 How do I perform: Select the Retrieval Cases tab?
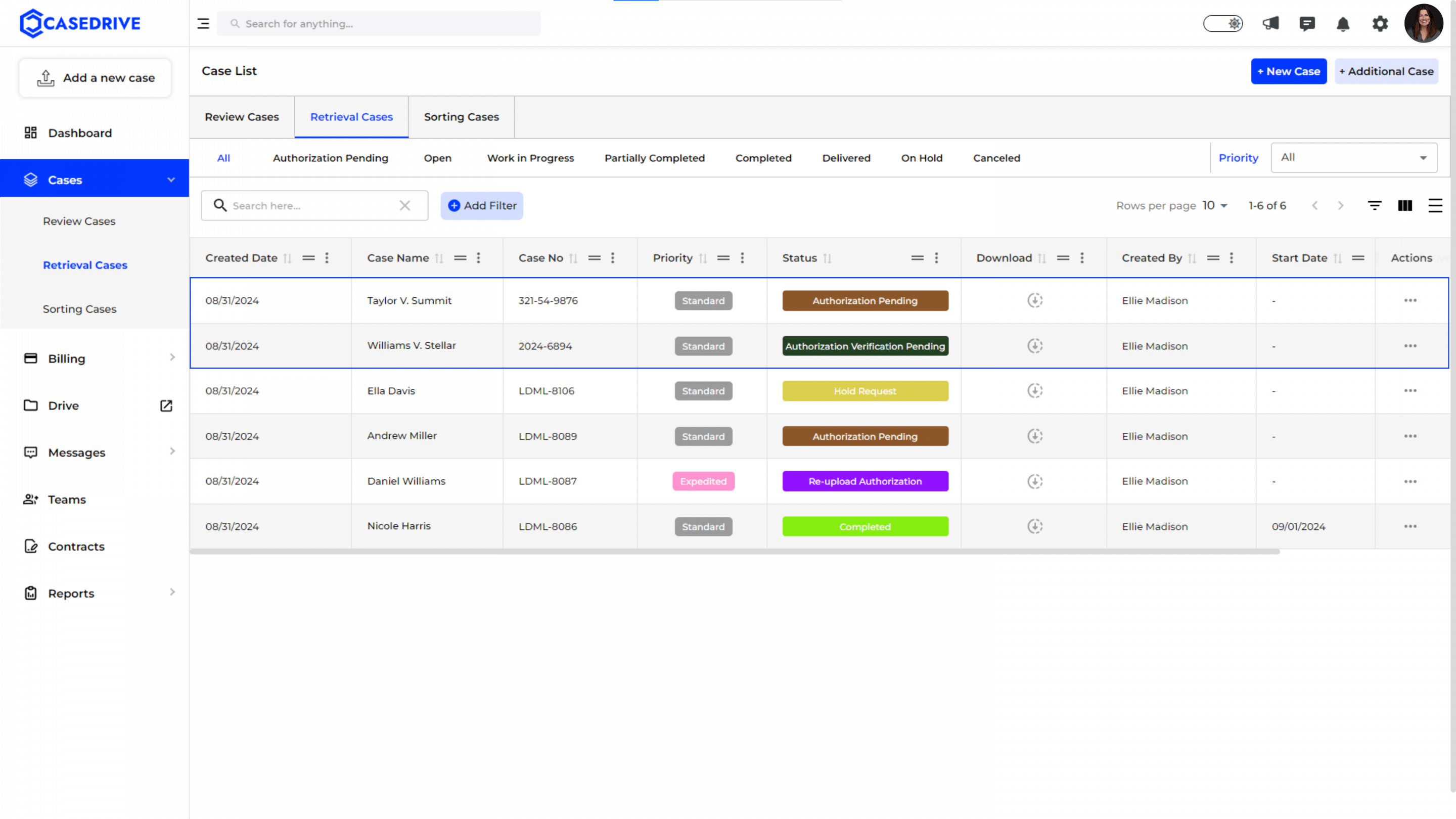[351, 117]
